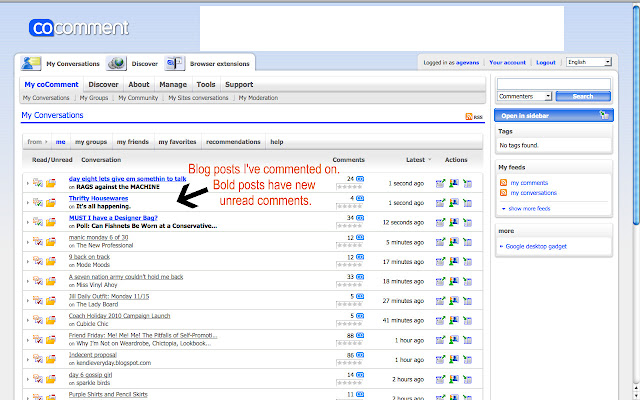The image size is (640, 400).
Task: Click the blue Search button
Action: pos(583,96)
